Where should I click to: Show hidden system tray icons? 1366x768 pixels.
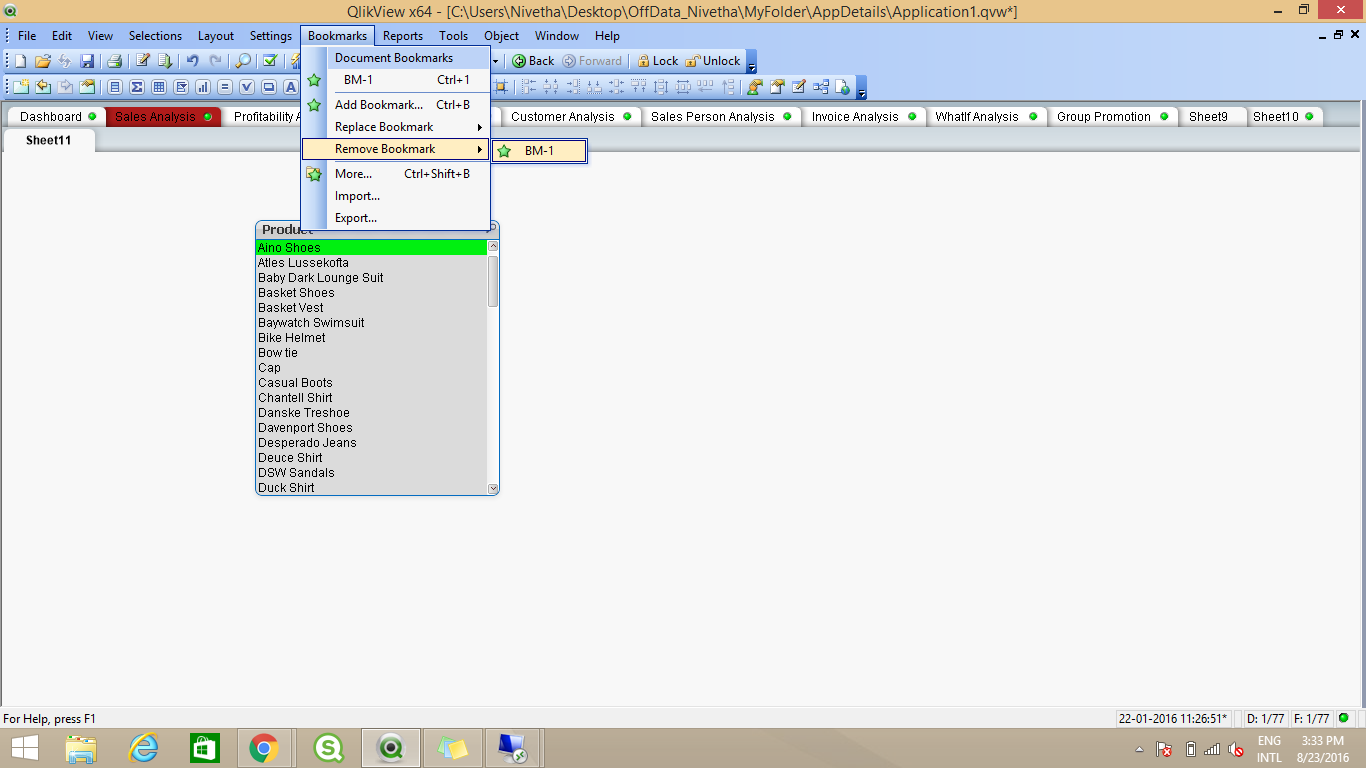click(1139, 749)
